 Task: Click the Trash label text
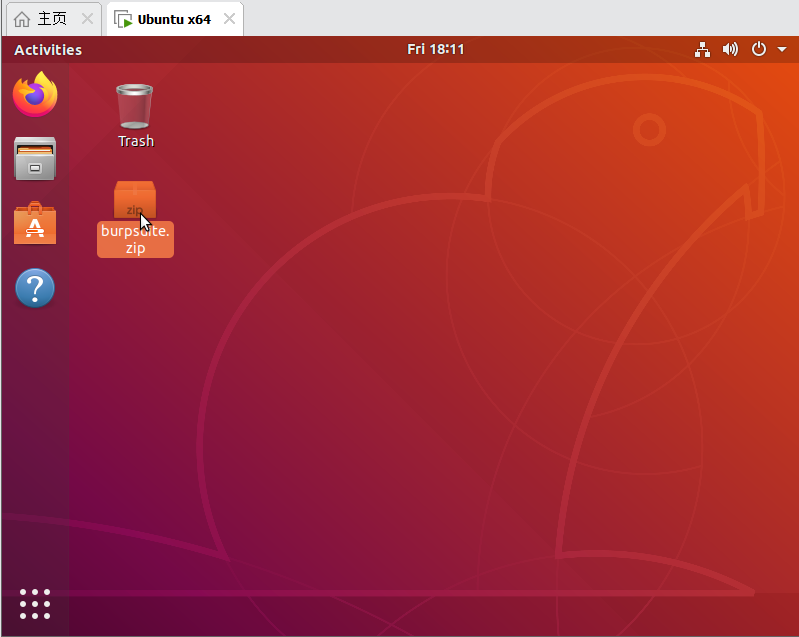pos(136,141)
